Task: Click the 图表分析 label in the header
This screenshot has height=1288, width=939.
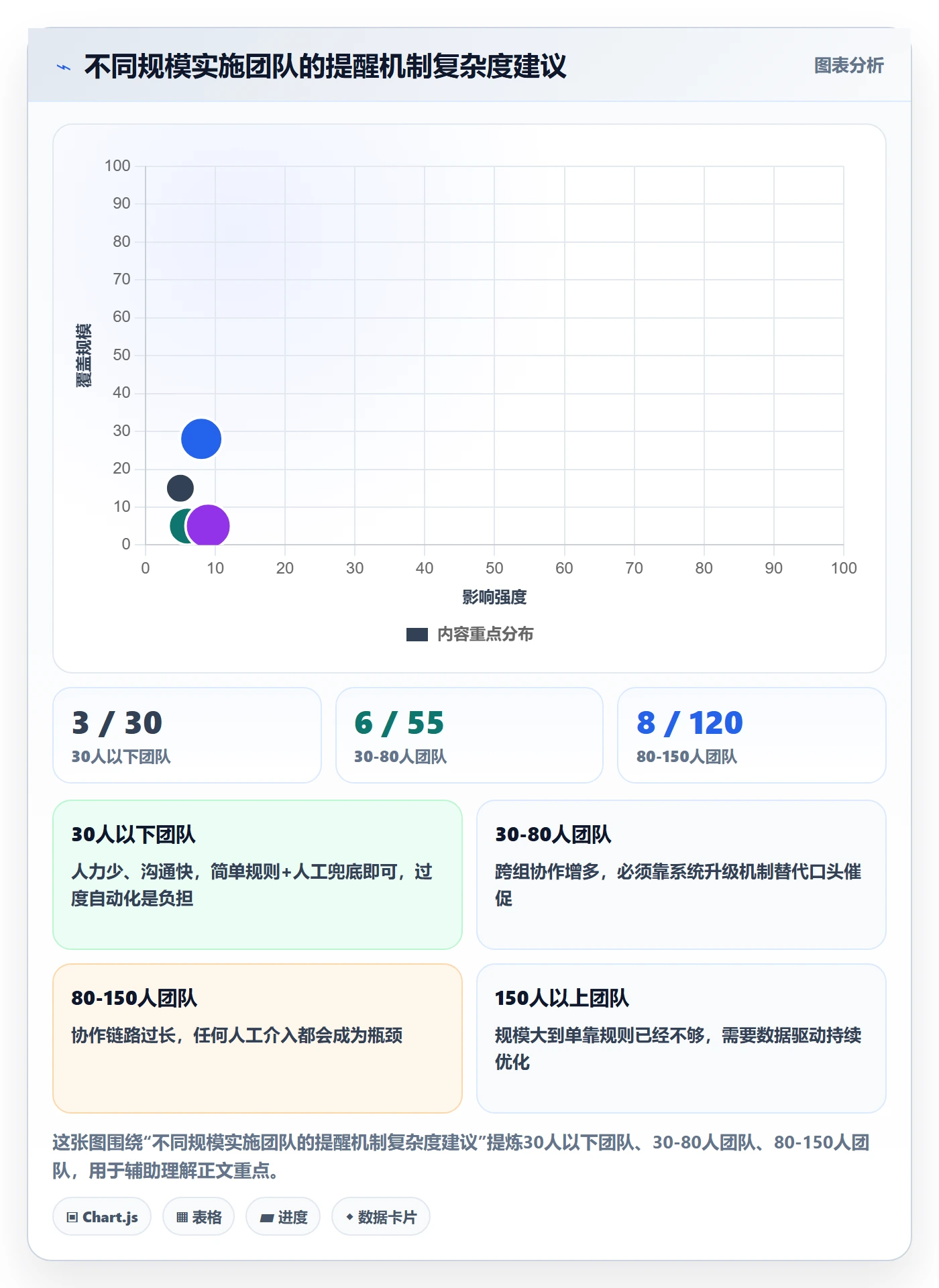Action: pos(848,66)
